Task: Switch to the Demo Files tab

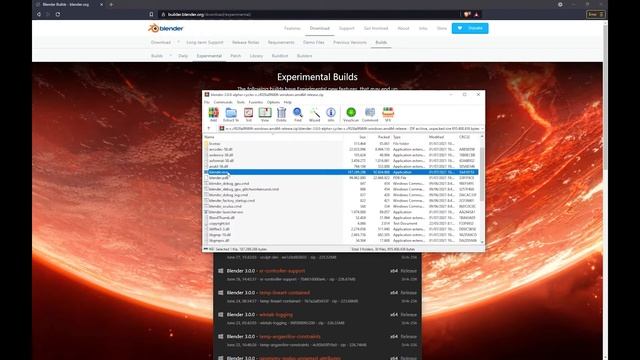Action: pos(313,42)
